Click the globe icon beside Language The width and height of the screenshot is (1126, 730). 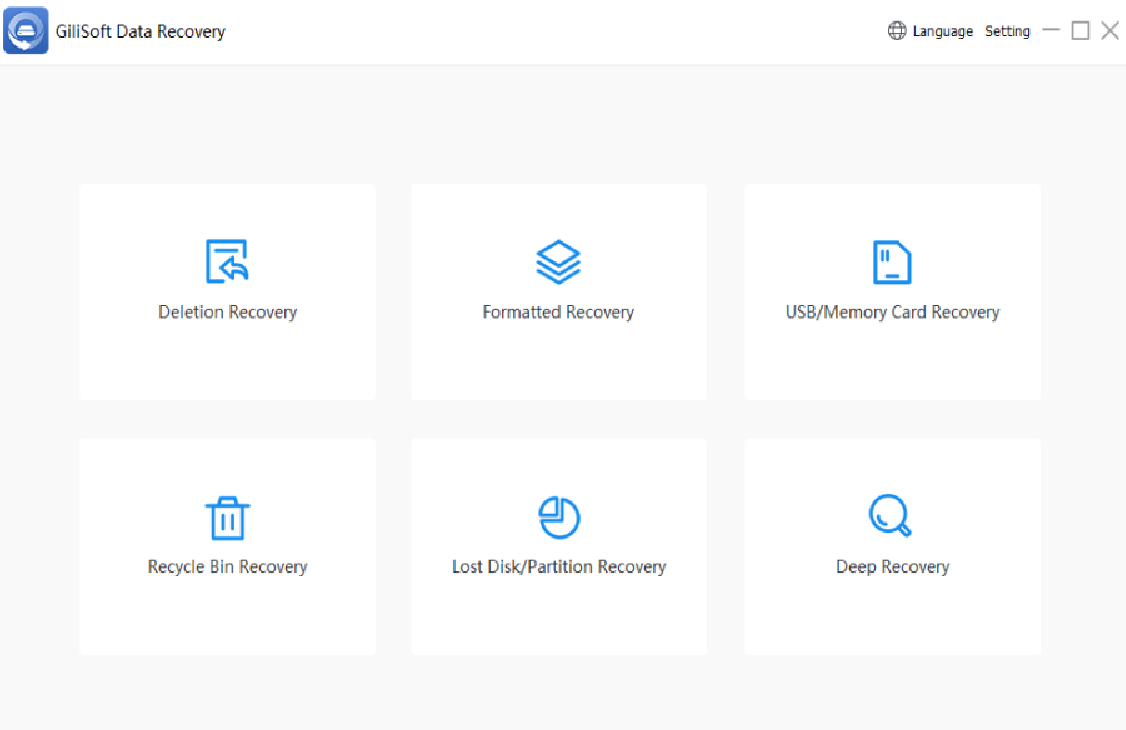click(897, 31)
